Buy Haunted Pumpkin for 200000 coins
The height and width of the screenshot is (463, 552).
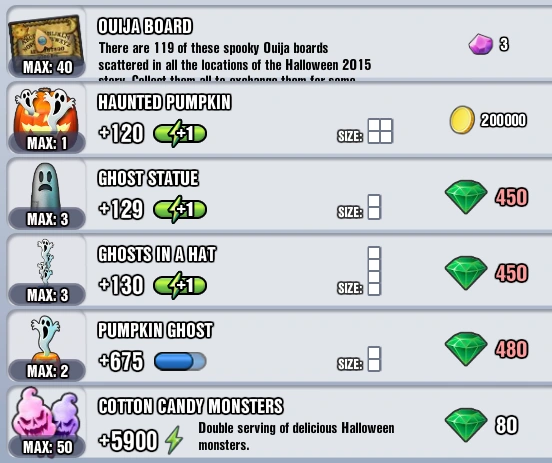click(x=488, y=120)
